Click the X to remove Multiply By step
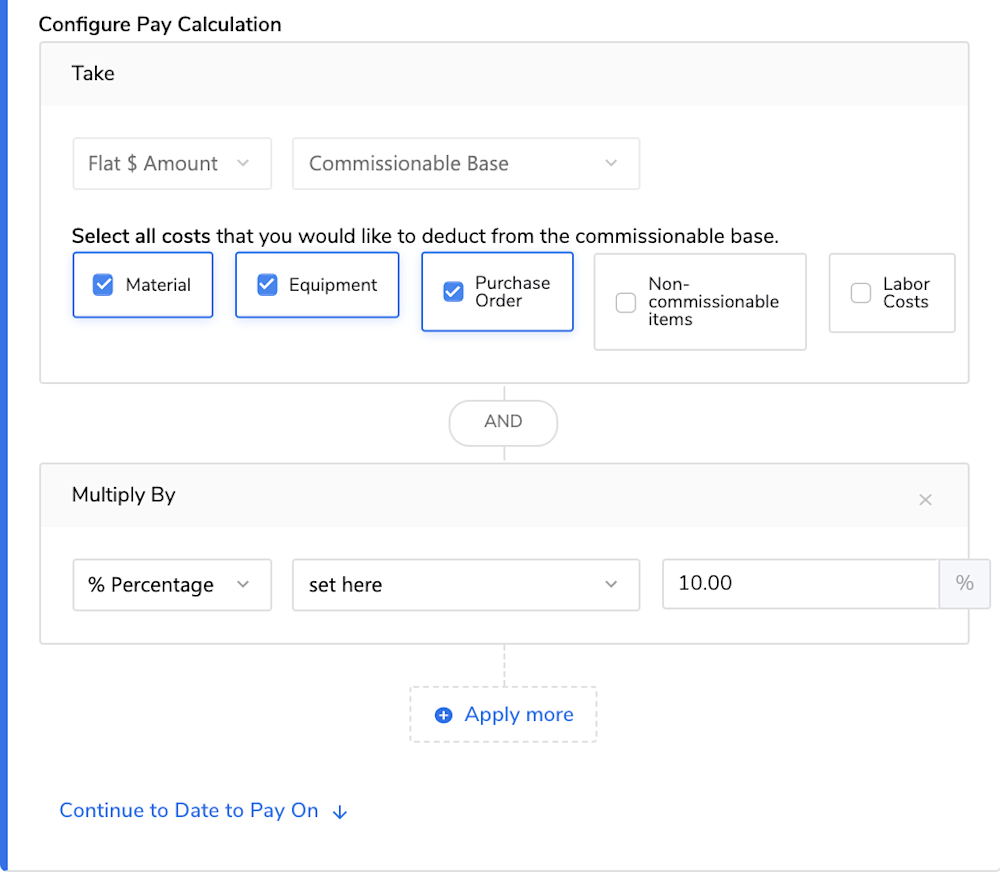 pos(925,499)
